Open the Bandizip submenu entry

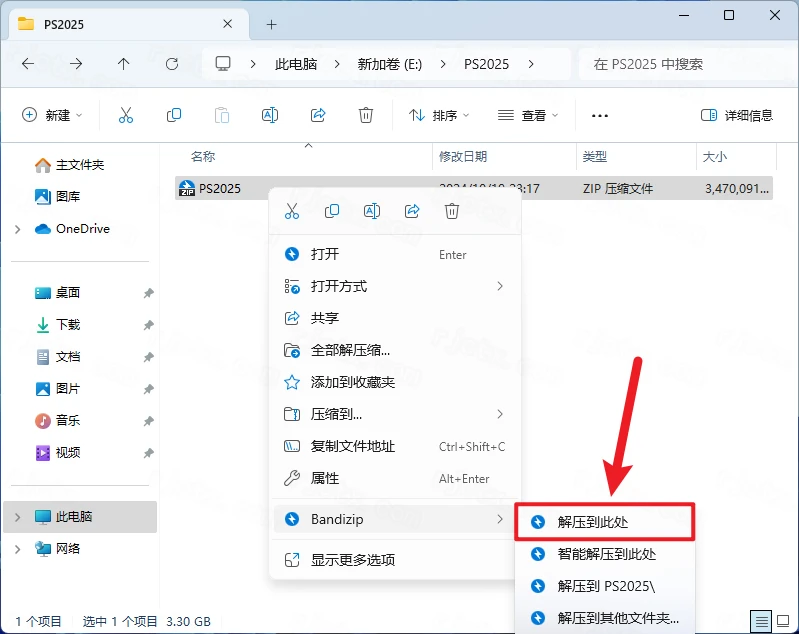[x=395, y=519]
